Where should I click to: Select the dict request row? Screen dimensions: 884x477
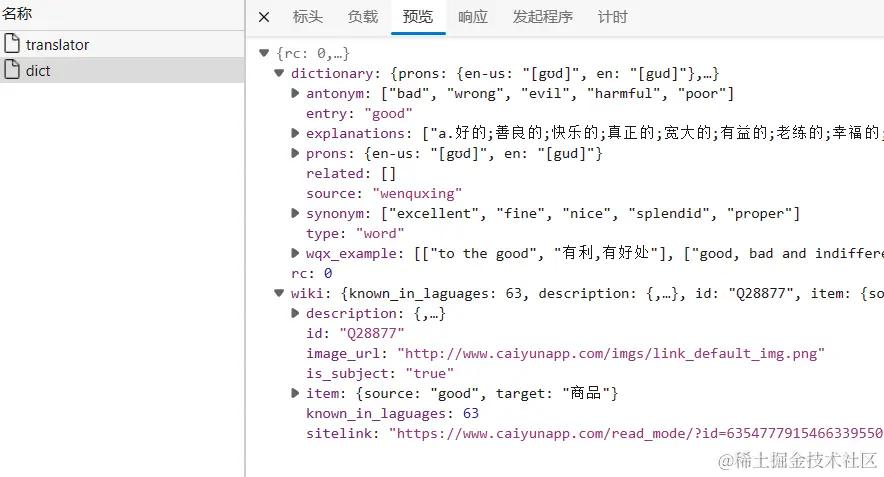click(122, 70)
